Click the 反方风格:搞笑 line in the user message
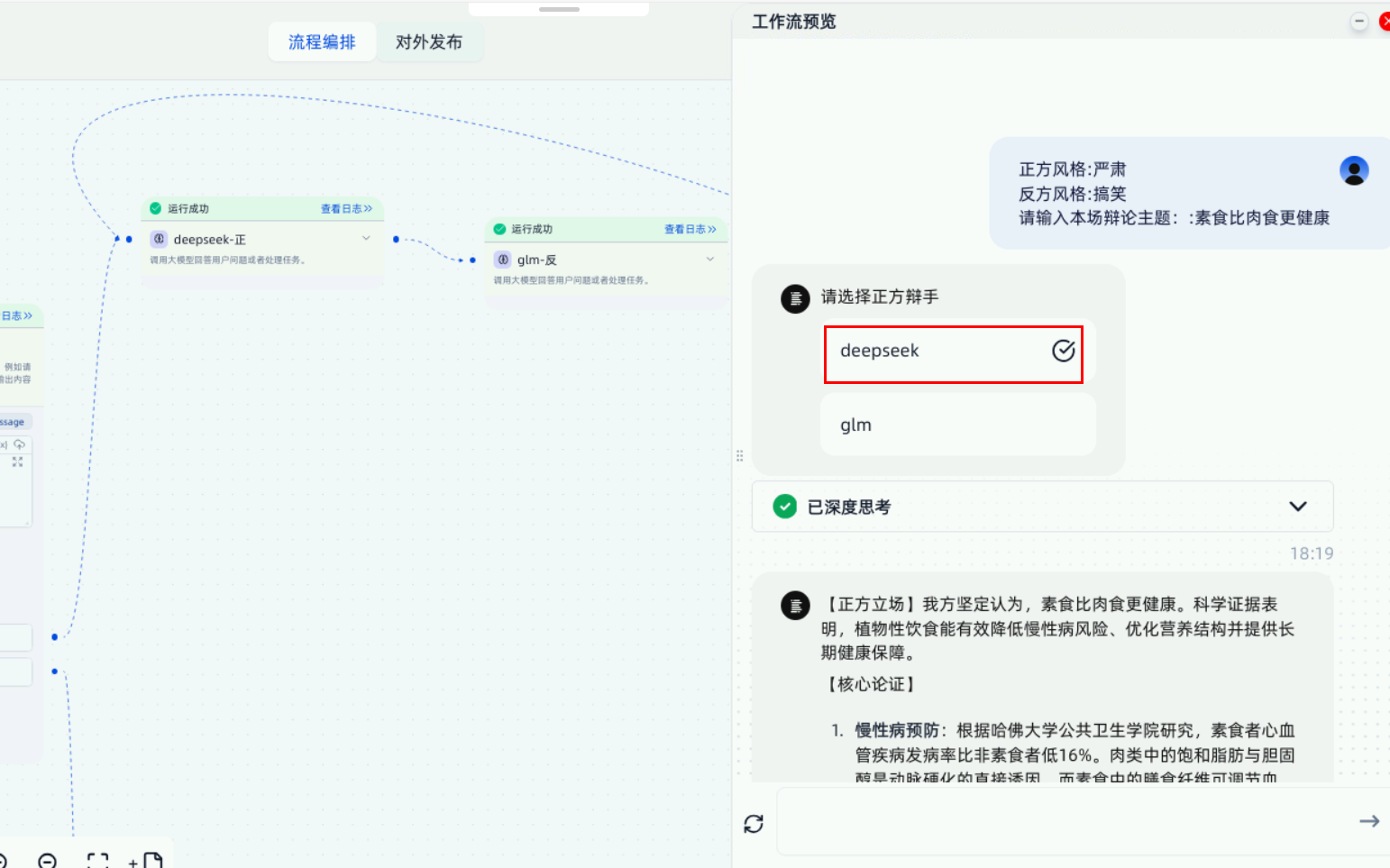Viewport: 1390px width, 868px height. coord(1073,194)
